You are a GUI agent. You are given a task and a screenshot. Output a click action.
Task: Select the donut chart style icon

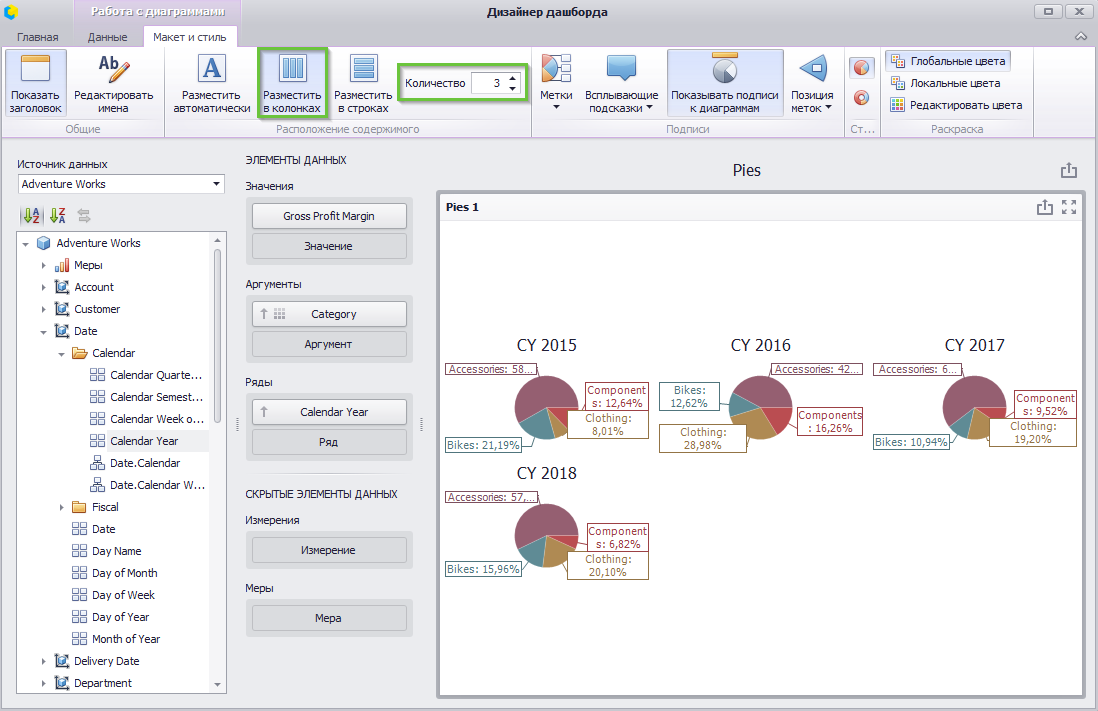861,97
